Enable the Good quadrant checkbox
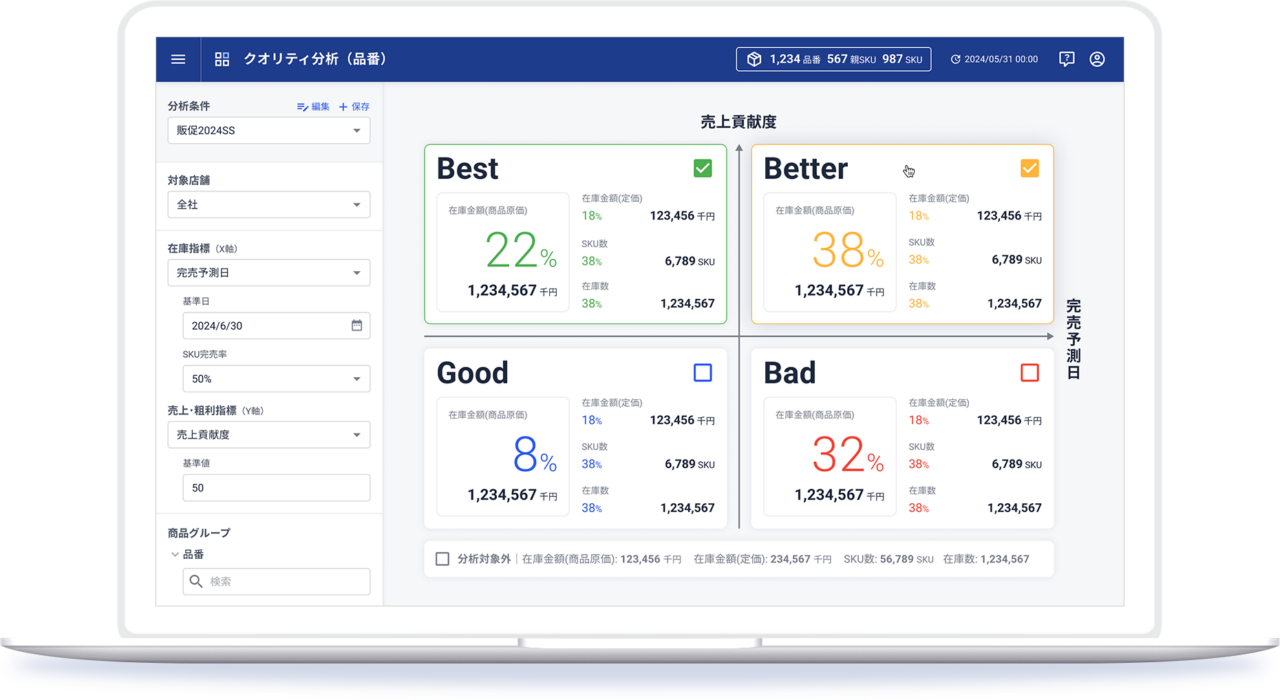The height and width of the screenshot is (700, 1280). (702, 372)
